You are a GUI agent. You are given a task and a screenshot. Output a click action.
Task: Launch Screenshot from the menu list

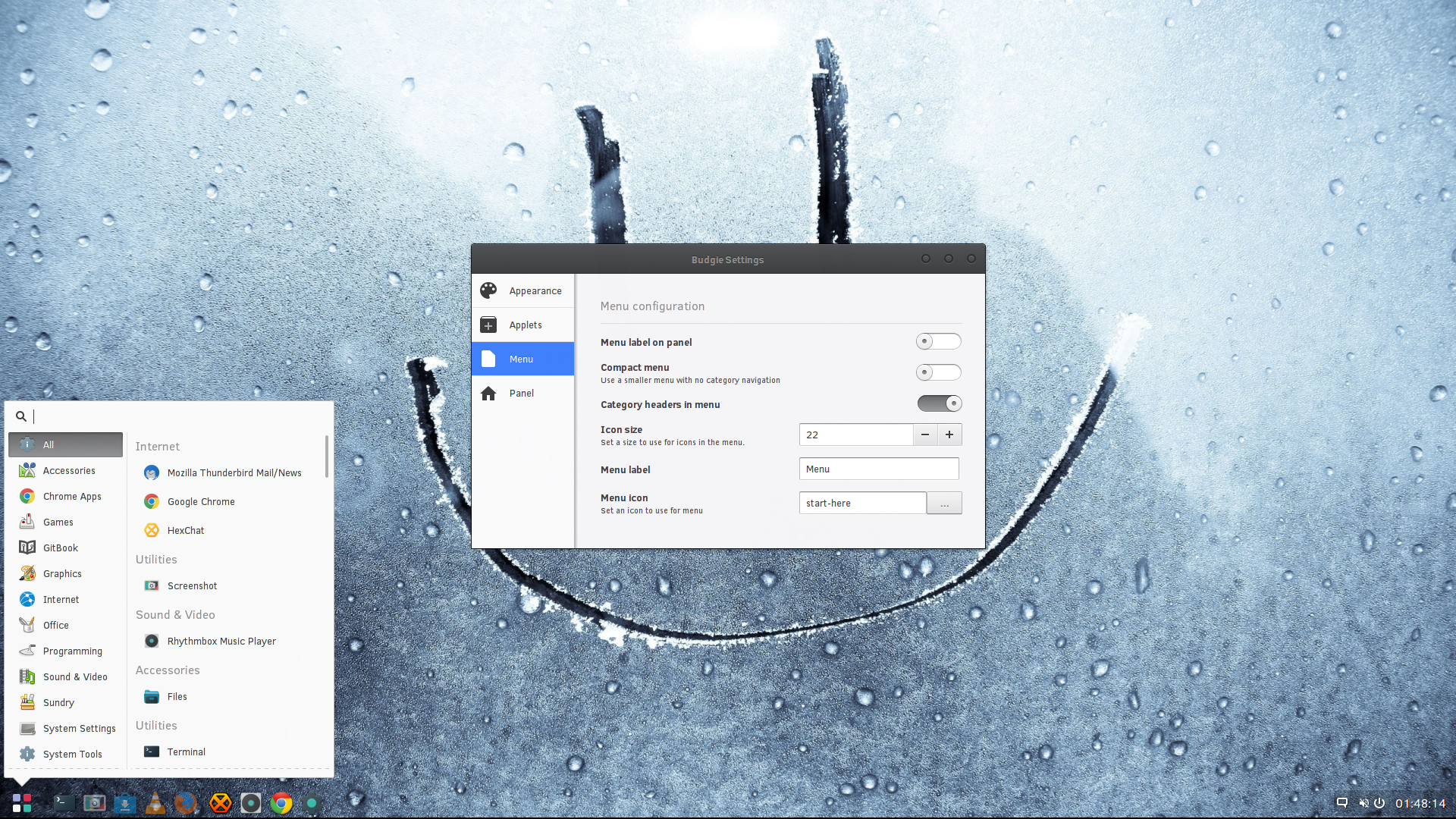tap(227, 586)
